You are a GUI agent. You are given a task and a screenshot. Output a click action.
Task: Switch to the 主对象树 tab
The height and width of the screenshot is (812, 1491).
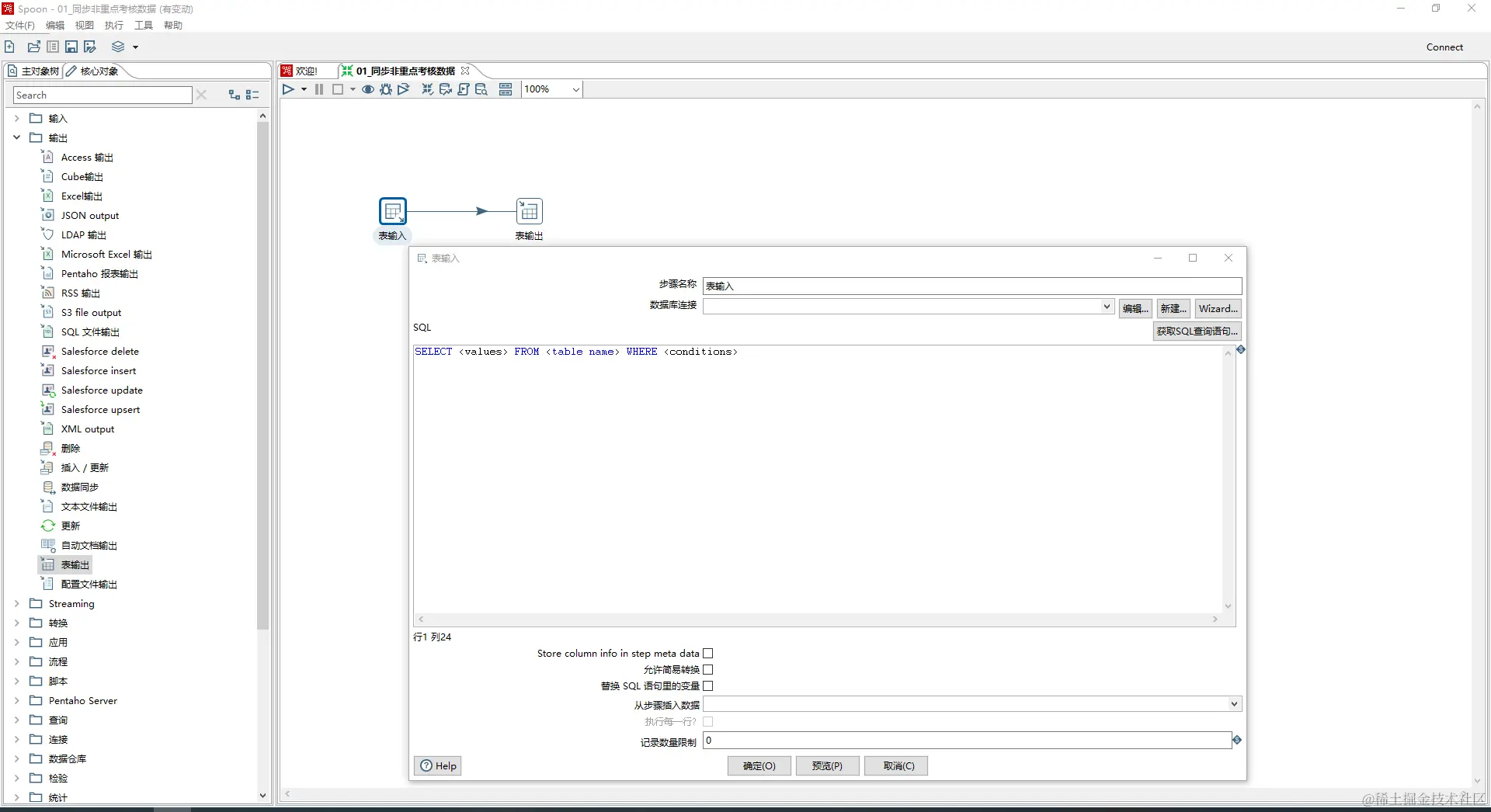point(33,71)
